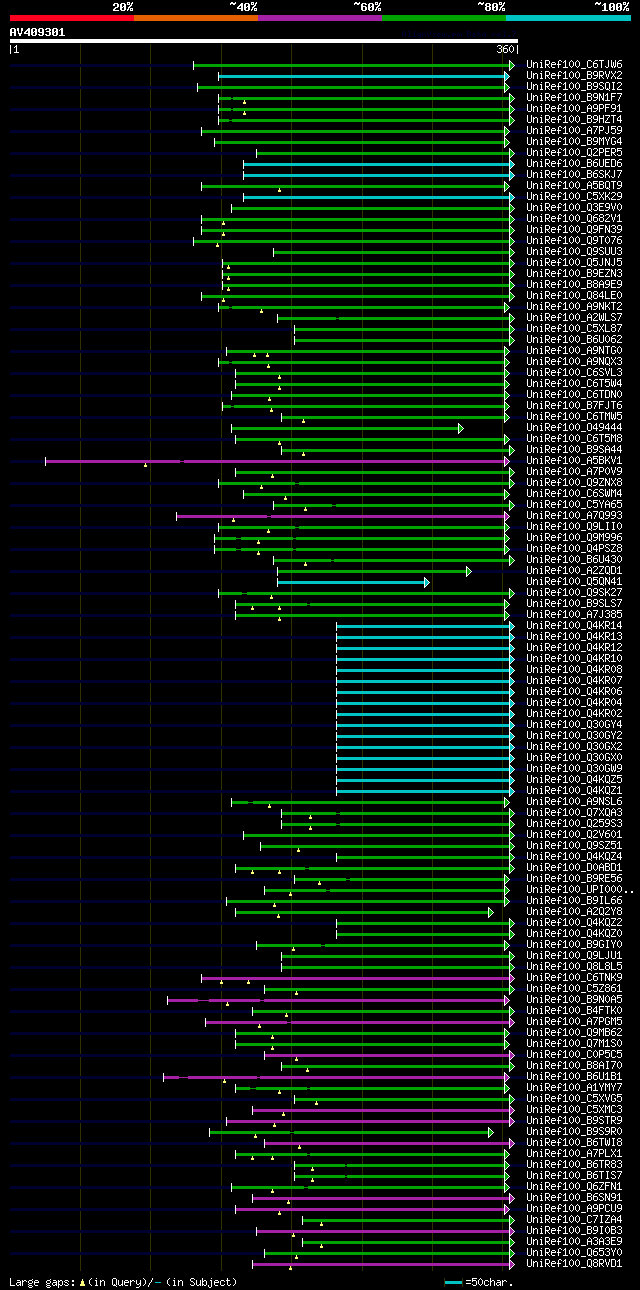
Task: Open the UniRef100_Q4KQZ1 hit label
Action: (x=573, y=791)
